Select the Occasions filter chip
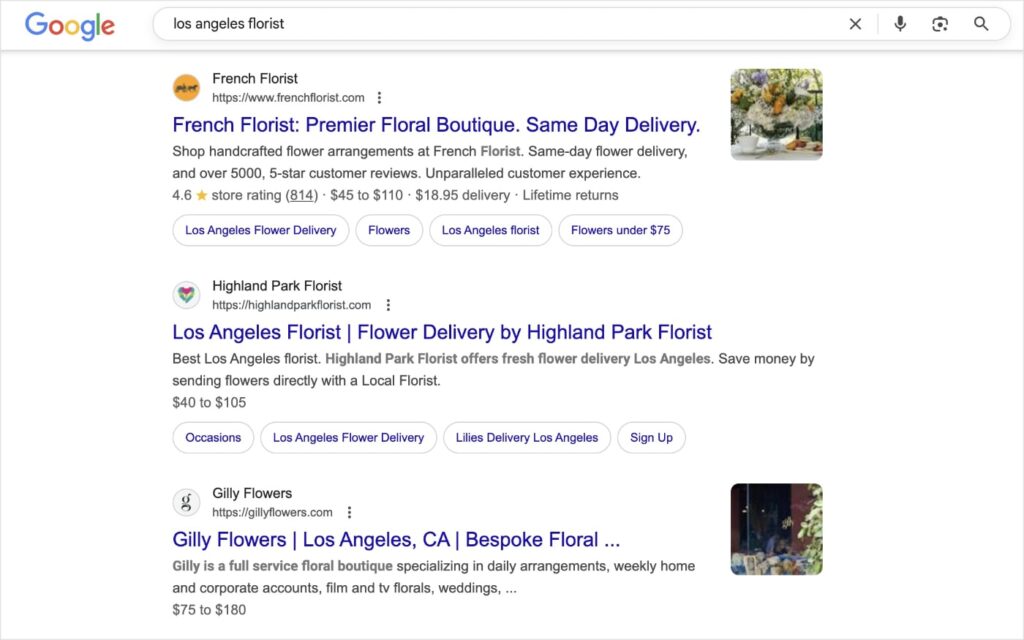This screenshot has width=1024, height=640. (212, 437)
